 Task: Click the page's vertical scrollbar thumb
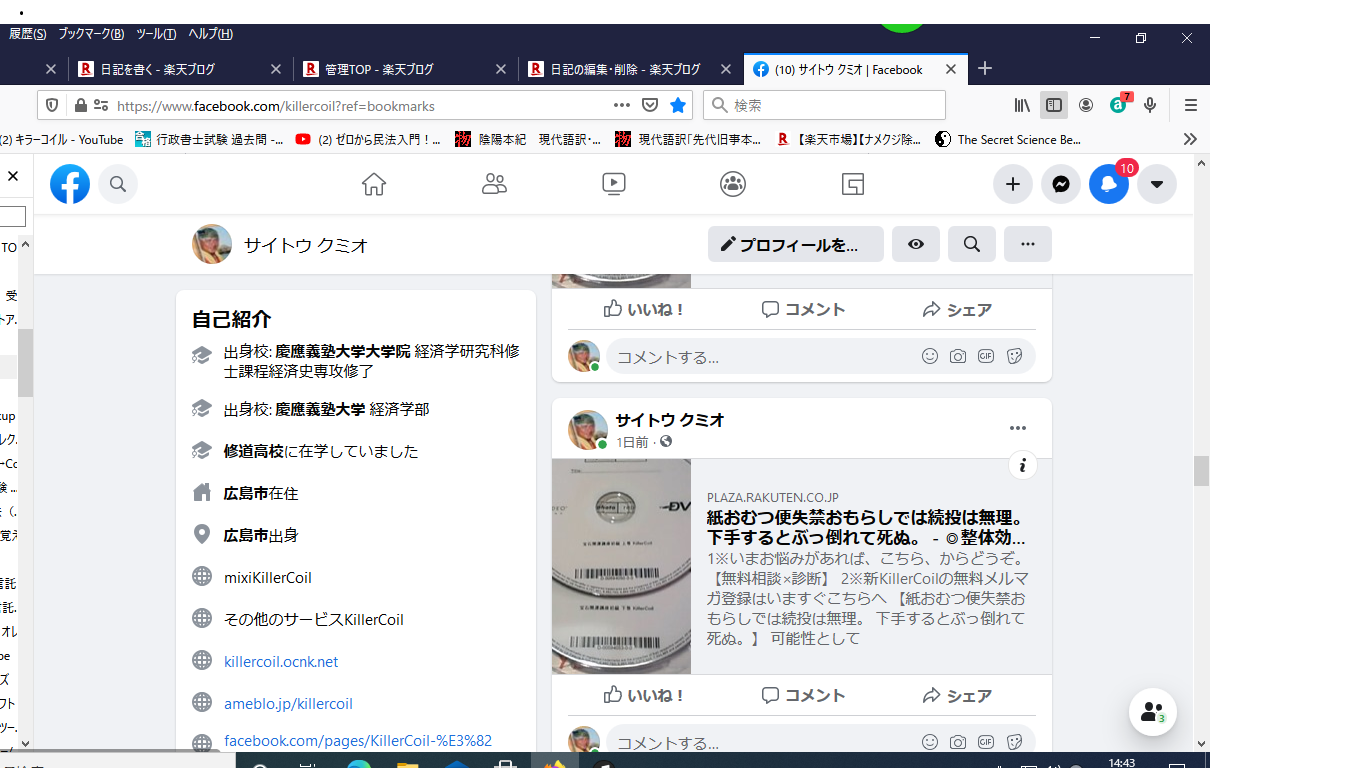coord(1201,470)
